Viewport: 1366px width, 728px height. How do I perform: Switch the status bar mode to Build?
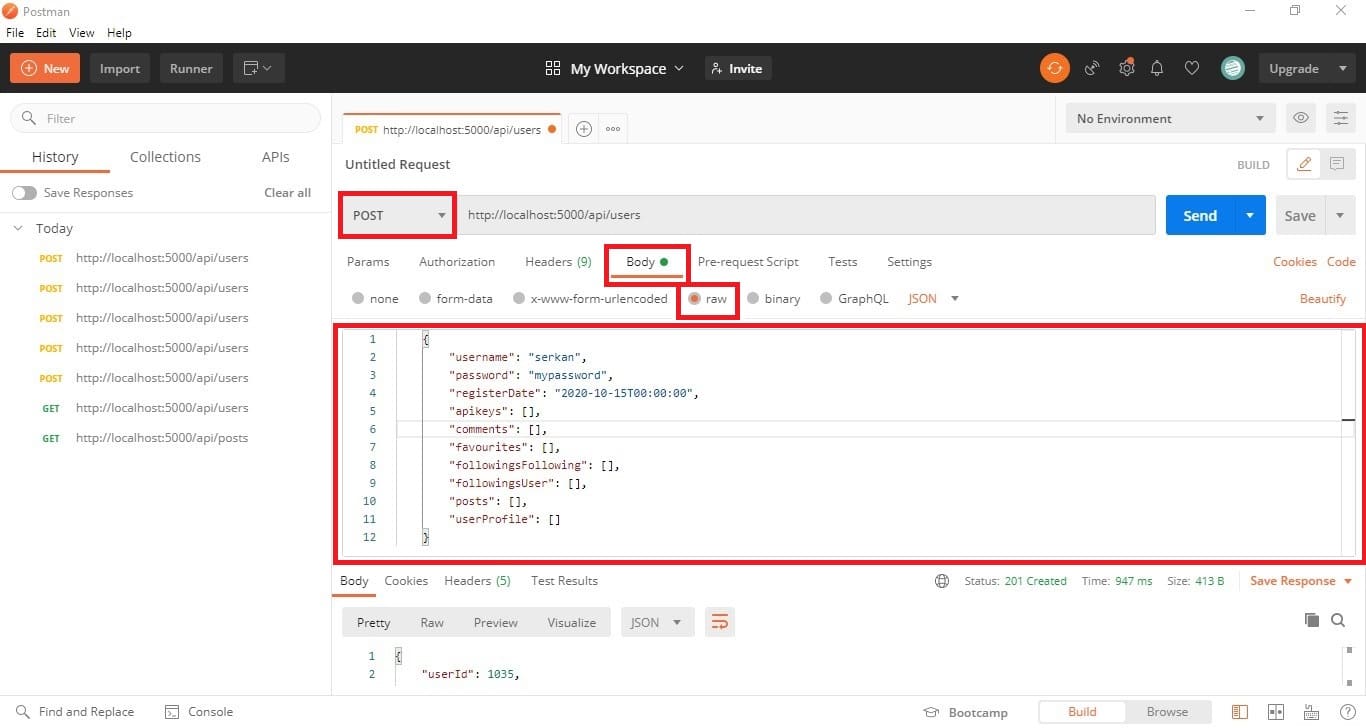[x=1082, y=712]
